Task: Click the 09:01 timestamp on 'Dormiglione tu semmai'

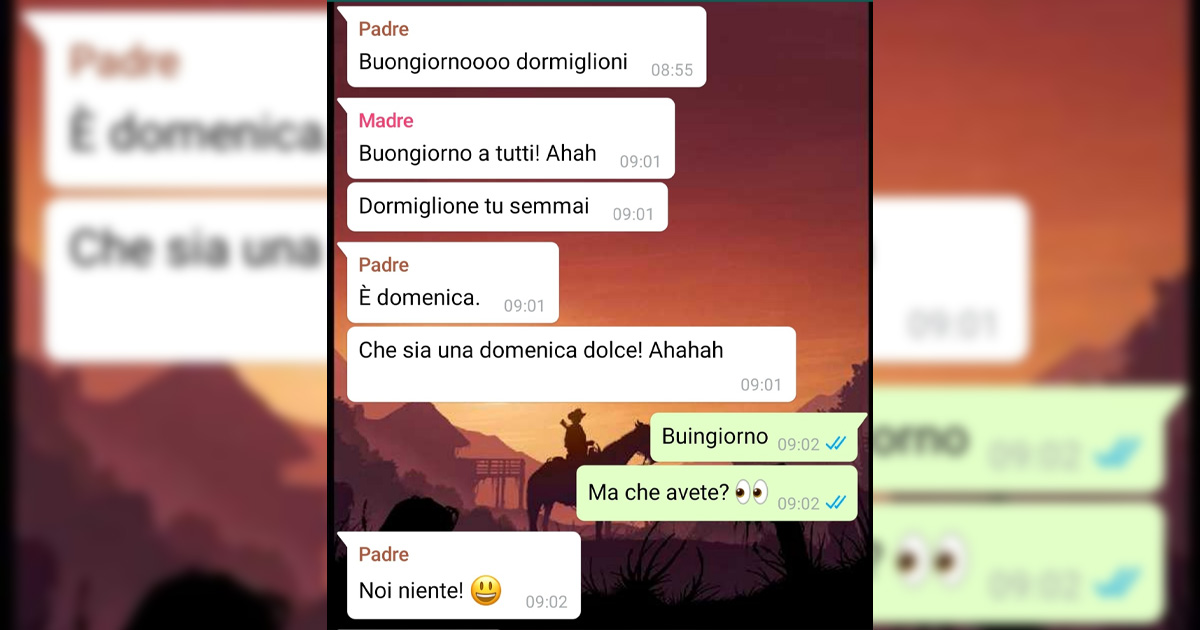Action: (633, 214)
